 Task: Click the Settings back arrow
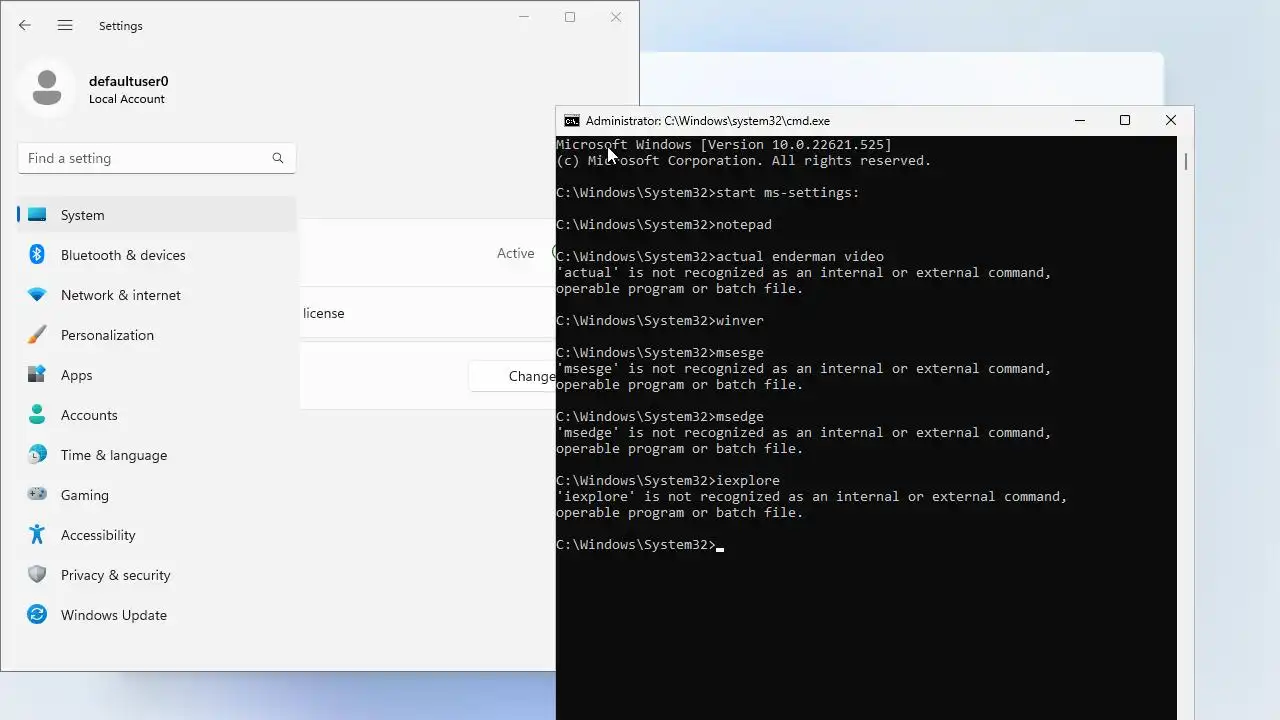coord(25,26)
